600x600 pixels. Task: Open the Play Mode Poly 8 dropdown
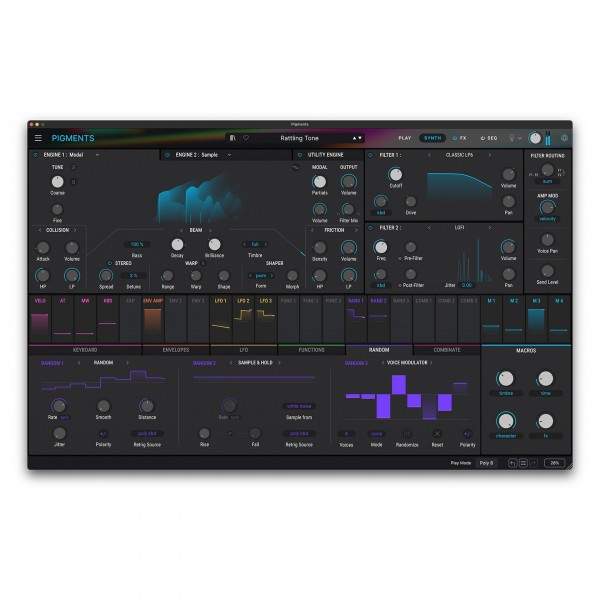(486, 463)
